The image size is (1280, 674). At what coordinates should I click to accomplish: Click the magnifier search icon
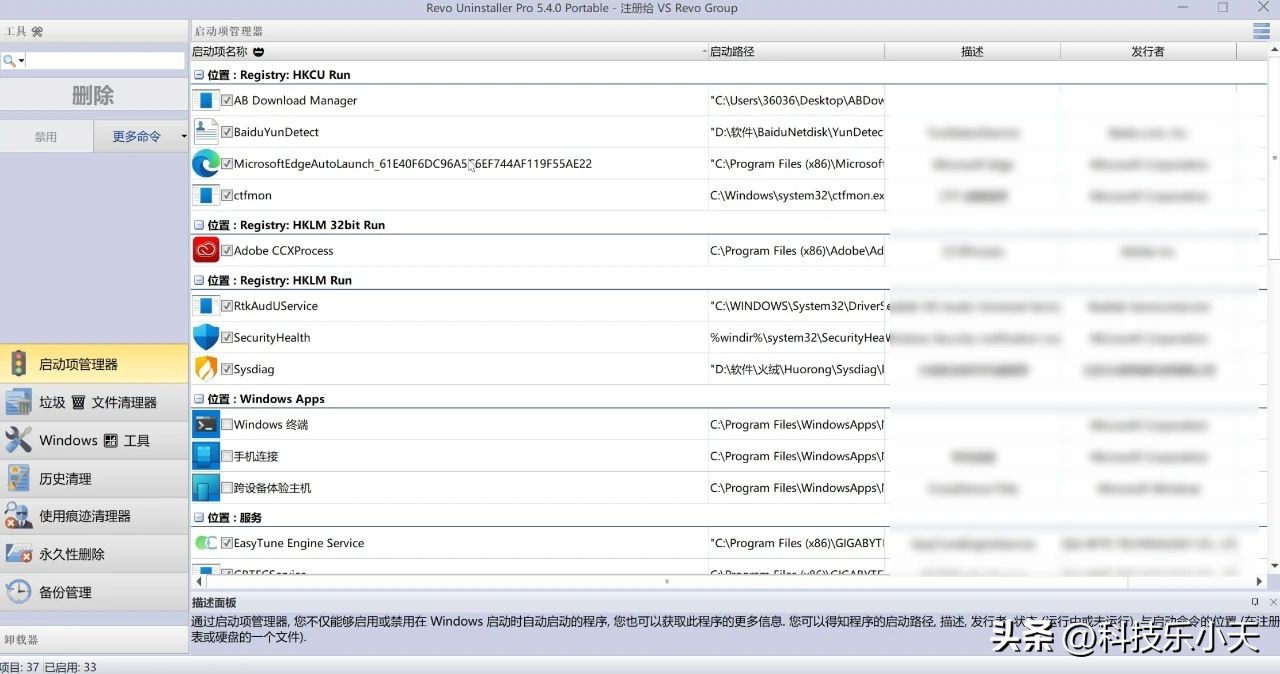(8, 59)
